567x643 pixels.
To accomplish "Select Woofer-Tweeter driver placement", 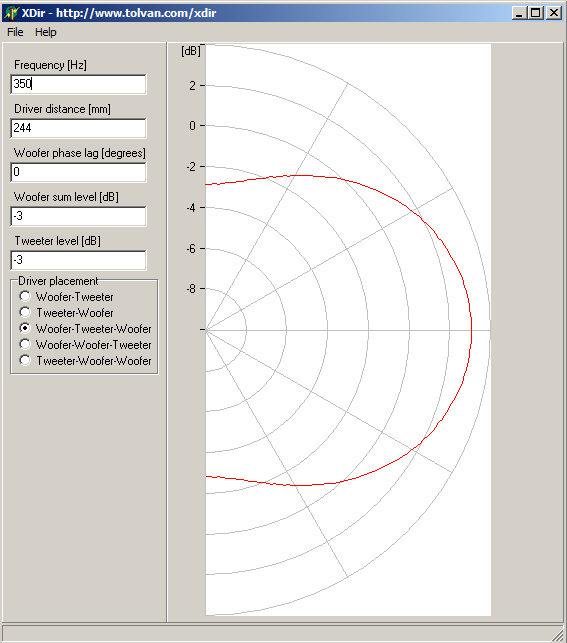I will pyautogui.click(x=66, y=296).
